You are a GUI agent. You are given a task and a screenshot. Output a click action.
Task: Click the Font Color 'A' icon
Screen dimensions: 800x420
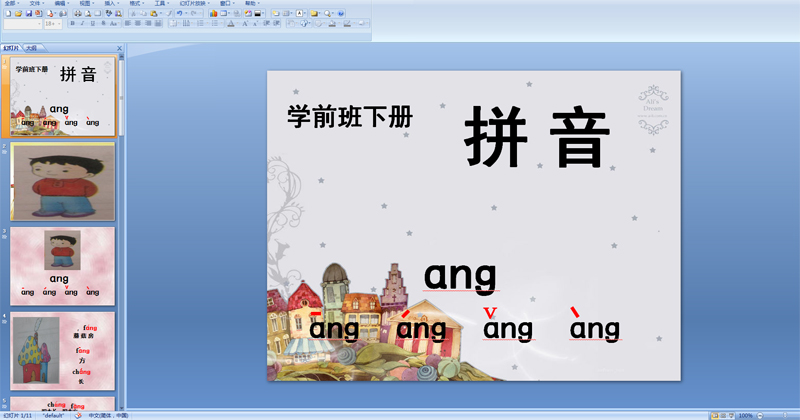click(x=231, y=23)
